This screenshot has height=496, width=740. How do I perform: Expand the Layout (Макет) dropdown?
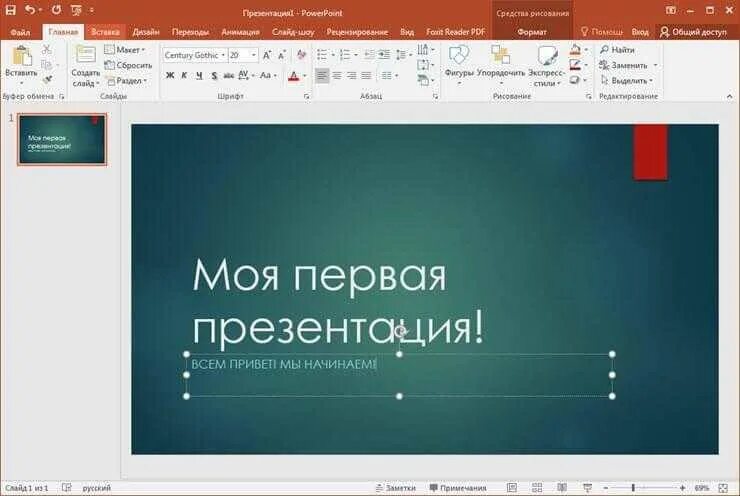pyautogui.click(x=125, y=50)
